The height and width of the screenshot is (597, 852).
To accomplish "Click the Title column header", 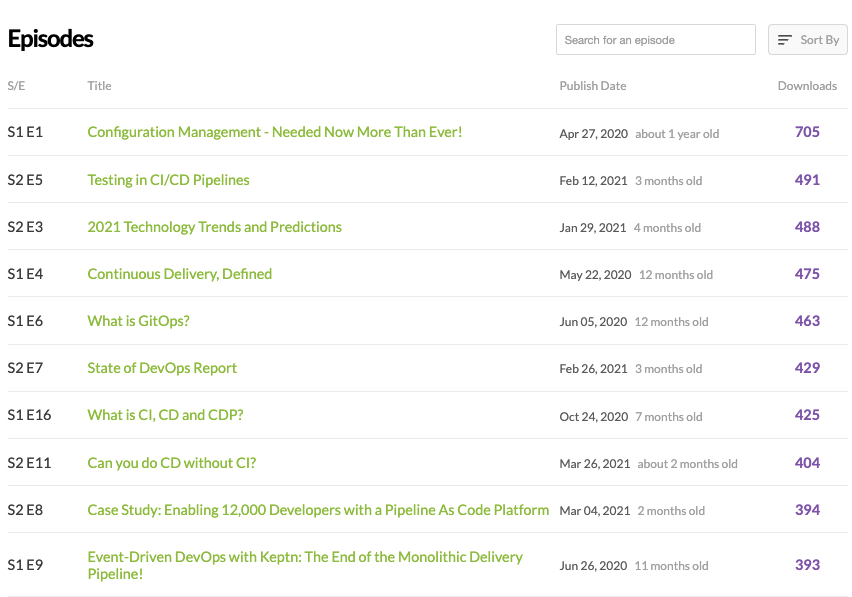I will click(x=99, y=86).
